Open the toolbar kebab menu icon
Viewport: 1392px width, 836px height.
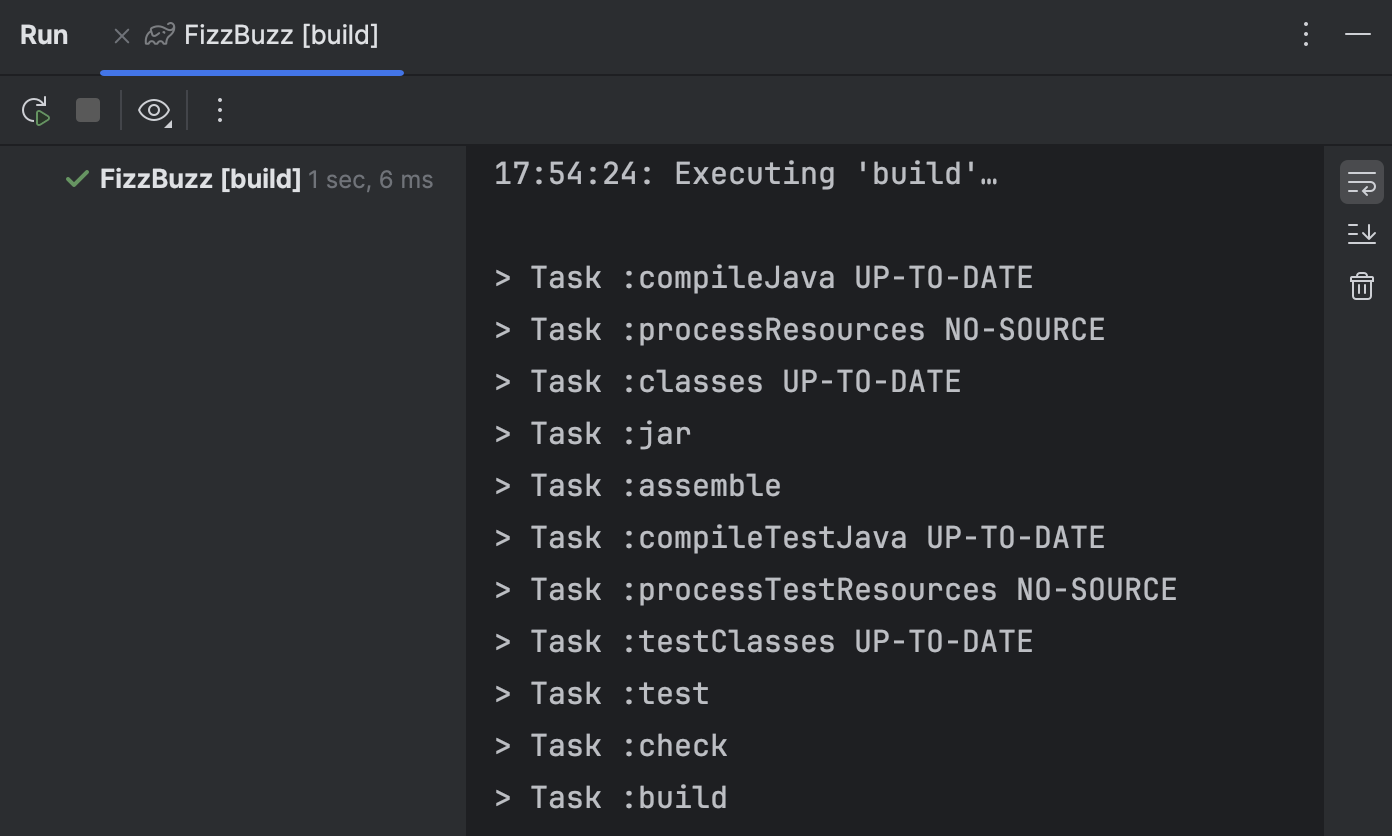219,110
